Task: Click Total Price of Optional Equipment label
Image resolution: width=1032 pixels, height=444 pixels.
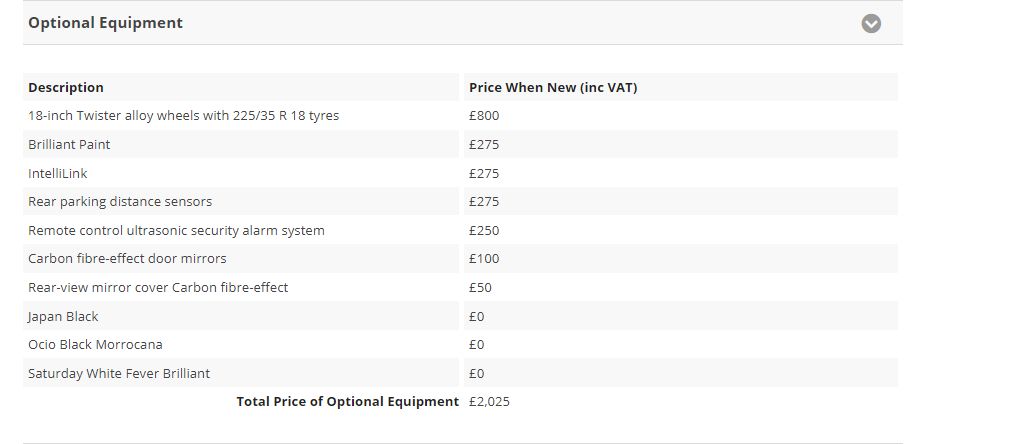Action: 348,401
